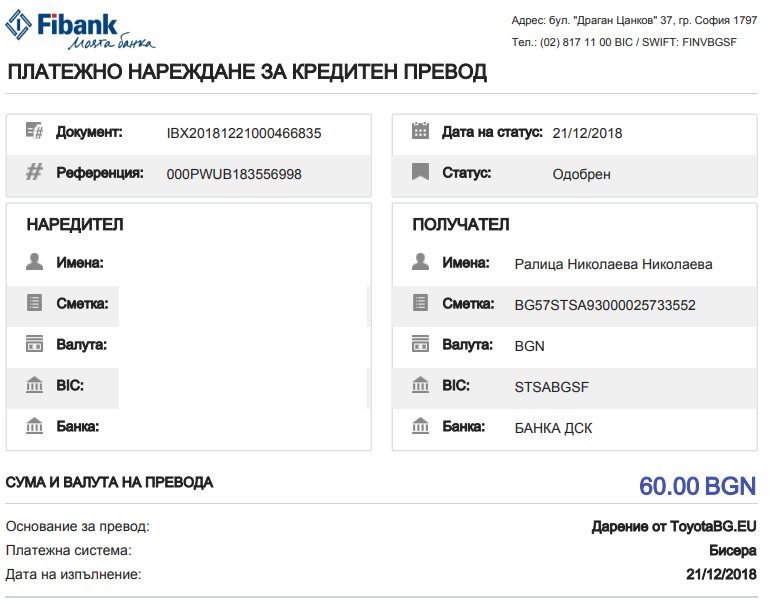Screen dimensions: 769x603
Task: Click the 60.00 BGN transfer amount
Action: click(x=698, y=487)
